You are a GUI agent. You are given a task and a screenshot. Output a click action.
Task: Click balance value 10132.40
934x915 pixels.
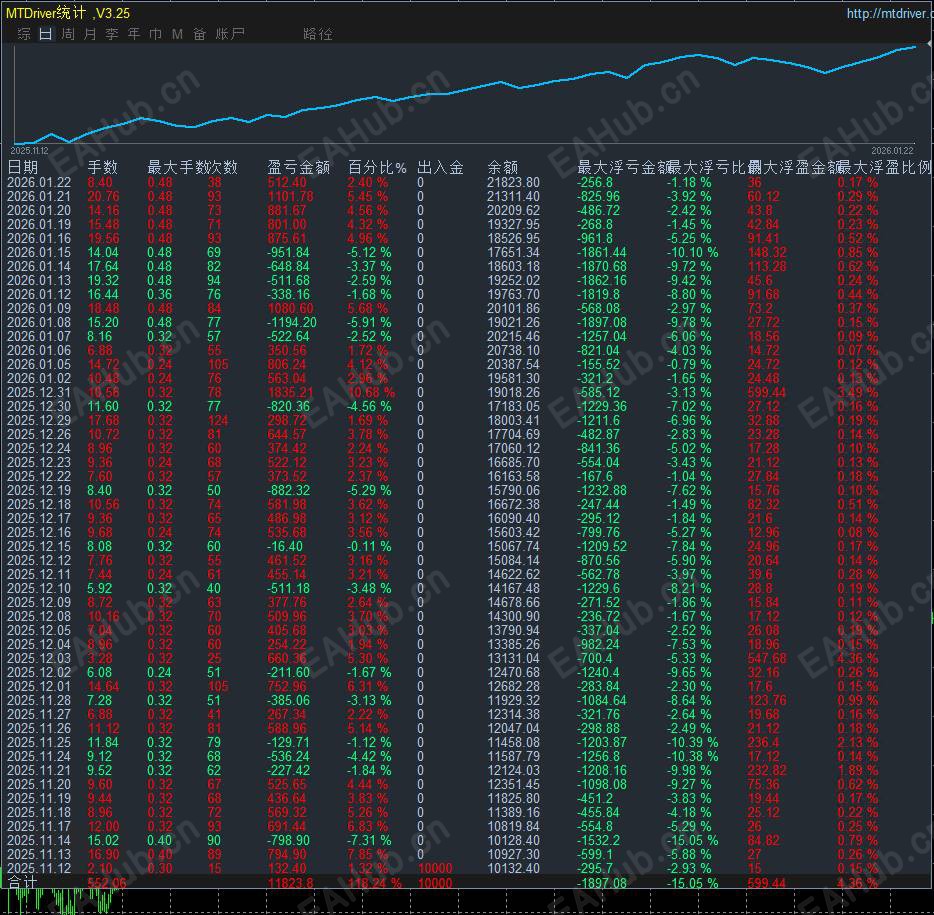pos(513,869)
